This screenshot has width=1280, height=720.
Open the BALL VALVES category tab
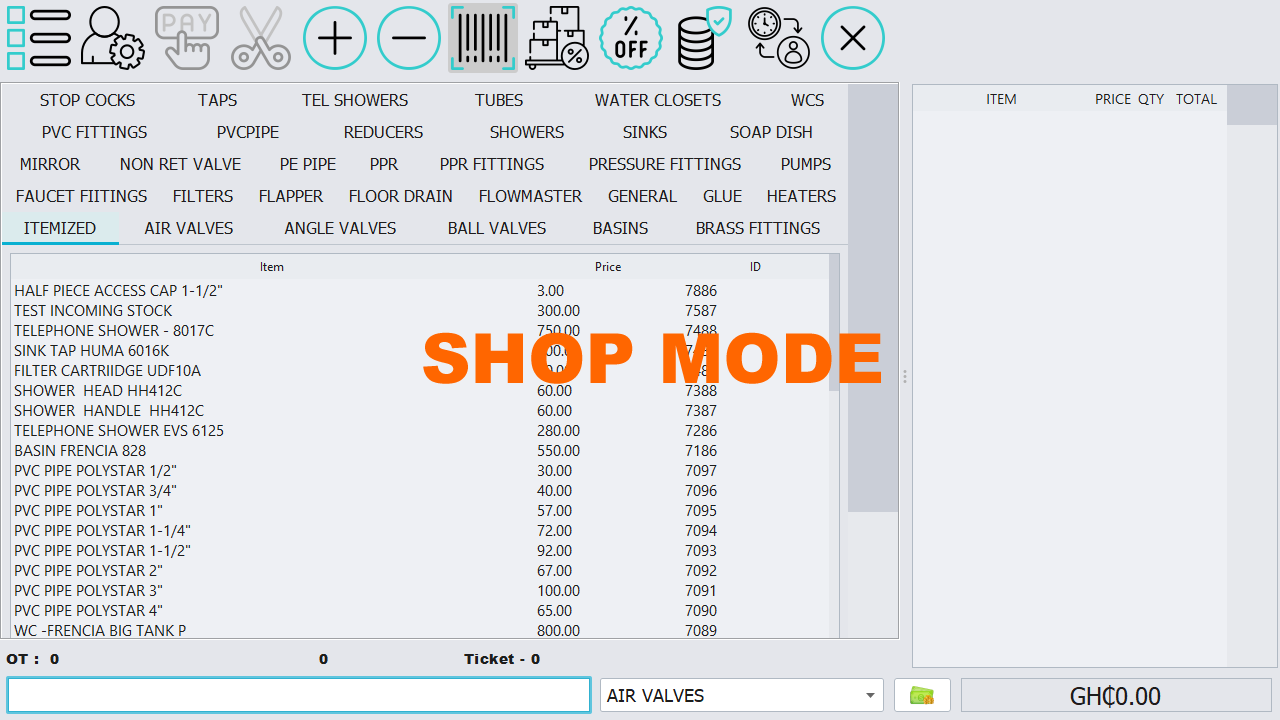496,228
